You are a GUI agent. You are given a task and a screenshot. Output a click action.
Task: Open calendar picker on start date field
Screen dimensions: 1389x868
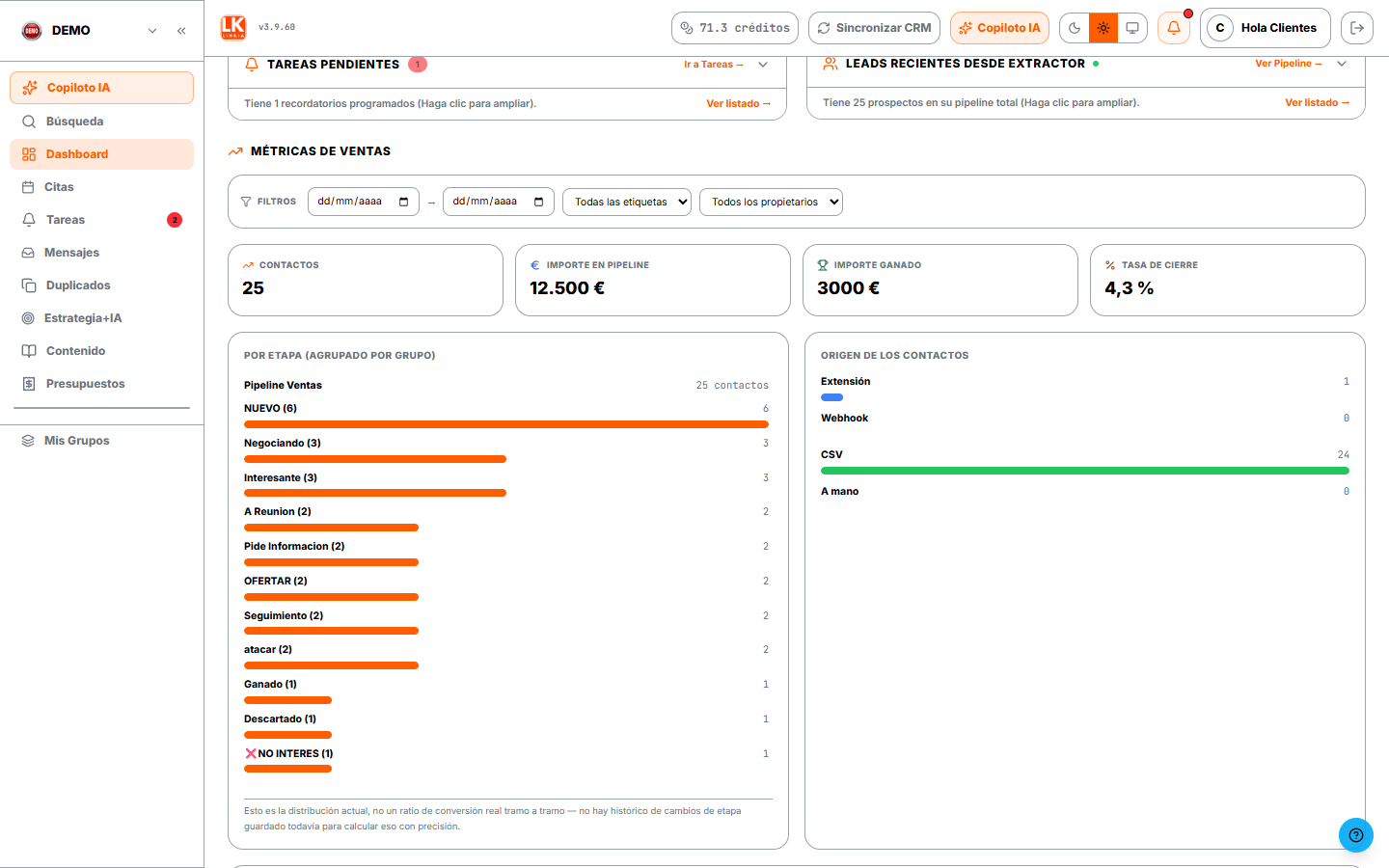(403, 202)
